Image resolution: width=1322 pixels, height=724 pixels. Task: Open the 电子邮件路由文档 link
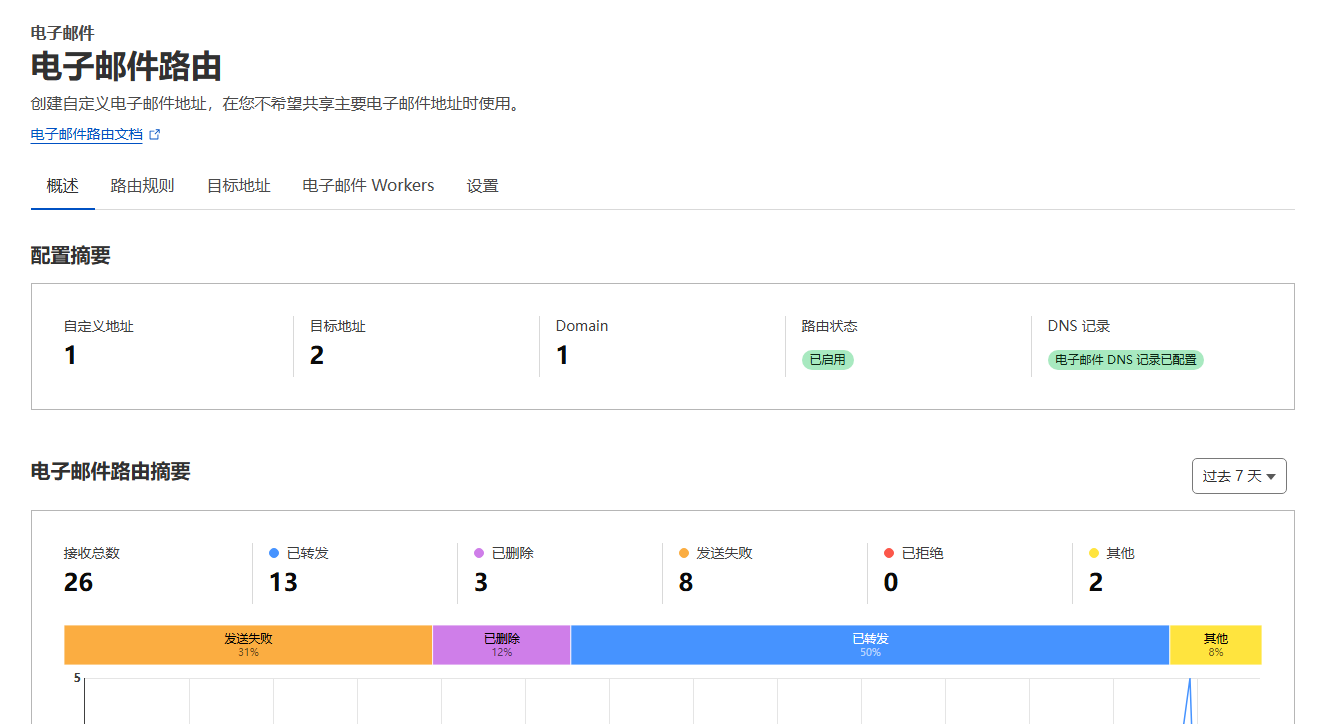pyautogui.click(x=87, y=134)
